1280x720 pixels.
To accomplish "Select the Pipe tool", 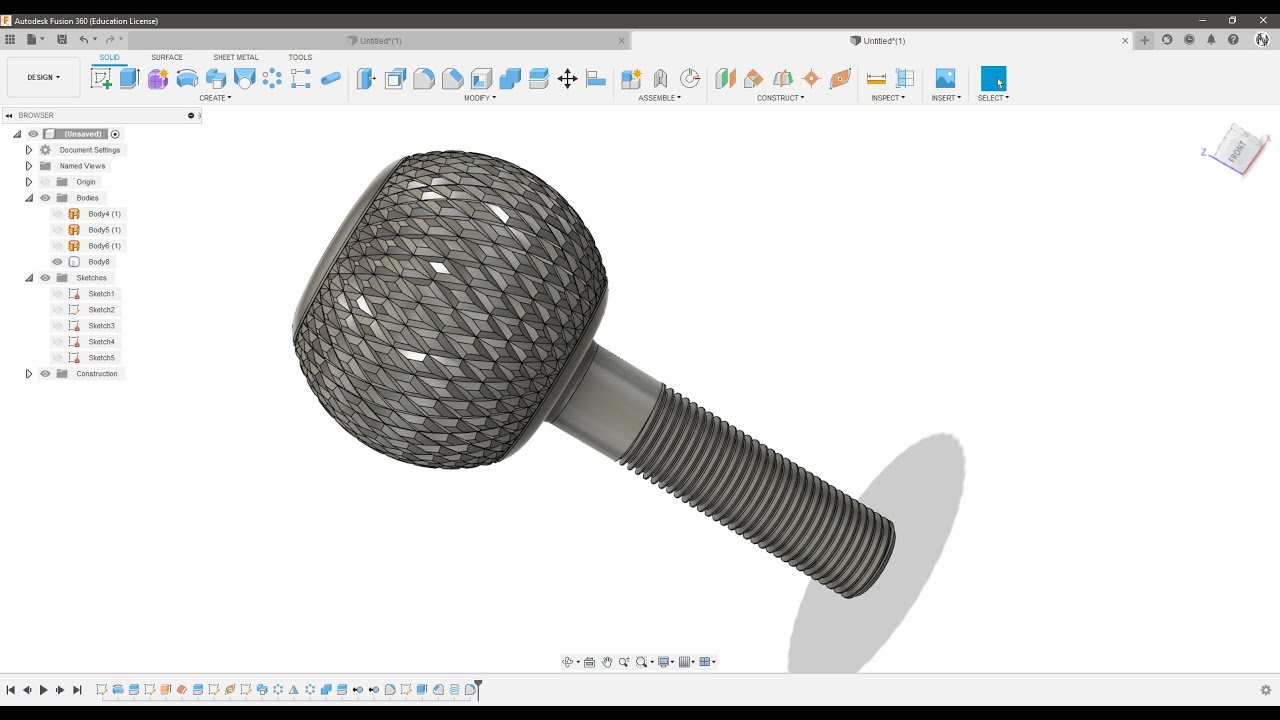I will (x=331, y=79).
